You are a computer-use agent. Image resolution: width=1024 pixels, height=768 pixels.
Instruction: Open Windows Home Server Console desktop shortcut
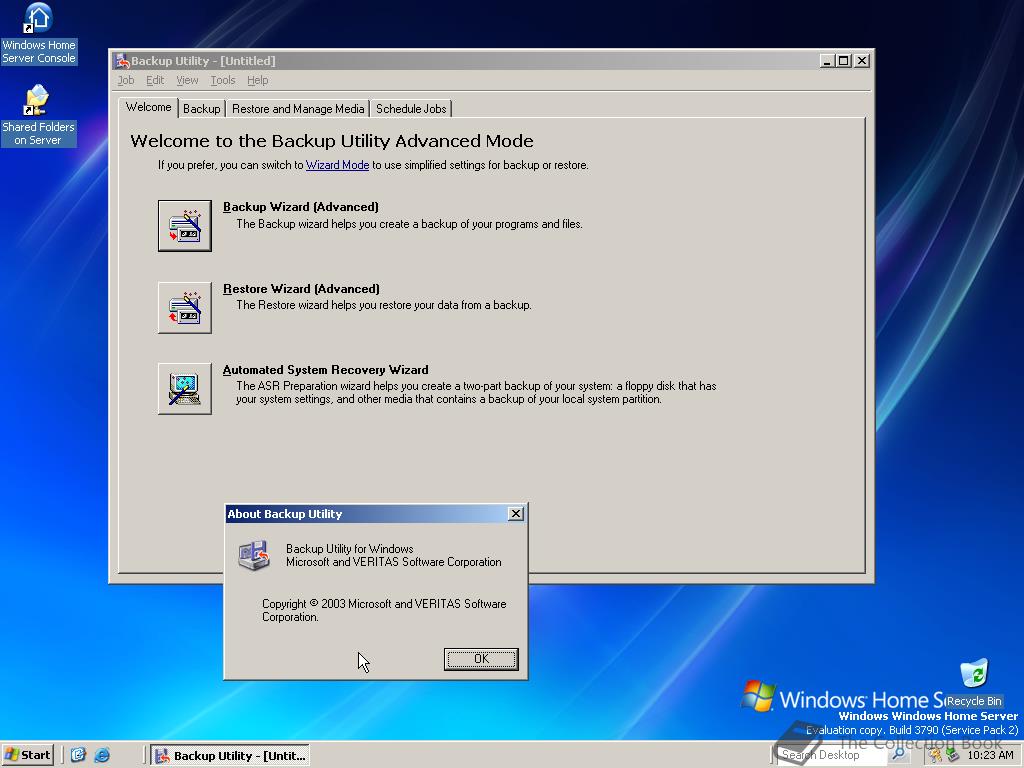coord(39,33)
